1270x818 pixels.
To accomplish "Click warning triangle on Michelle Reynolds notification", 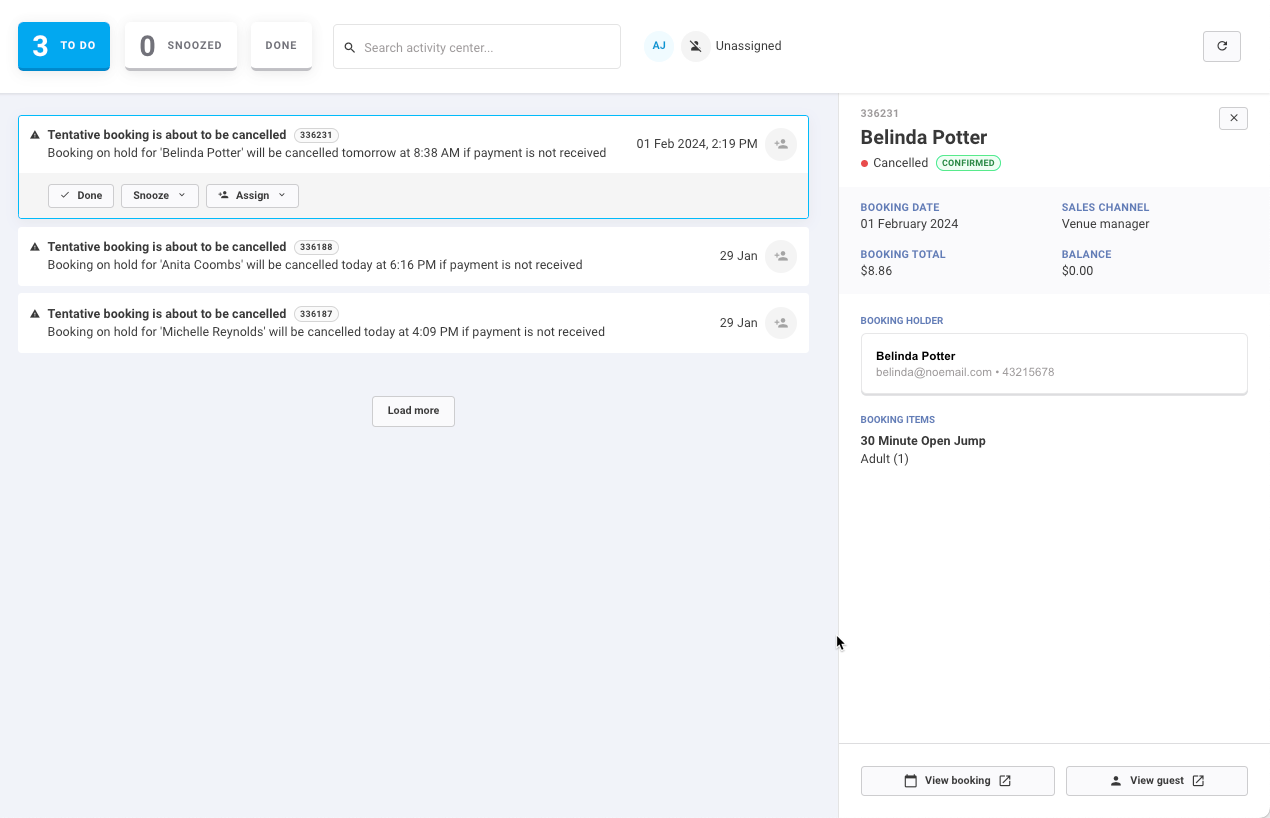I will coord(35,314).
